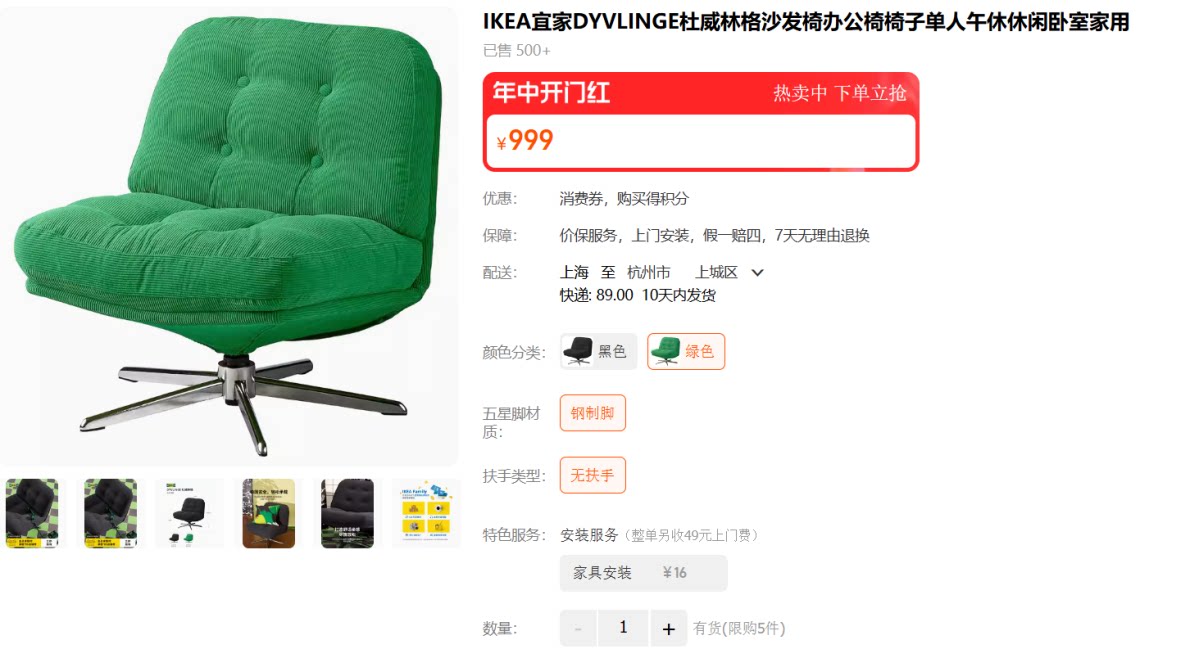View second black chair checkered thumbnail
The height and width of the screenshot is (658, 1190).
(x=111, y=513)
